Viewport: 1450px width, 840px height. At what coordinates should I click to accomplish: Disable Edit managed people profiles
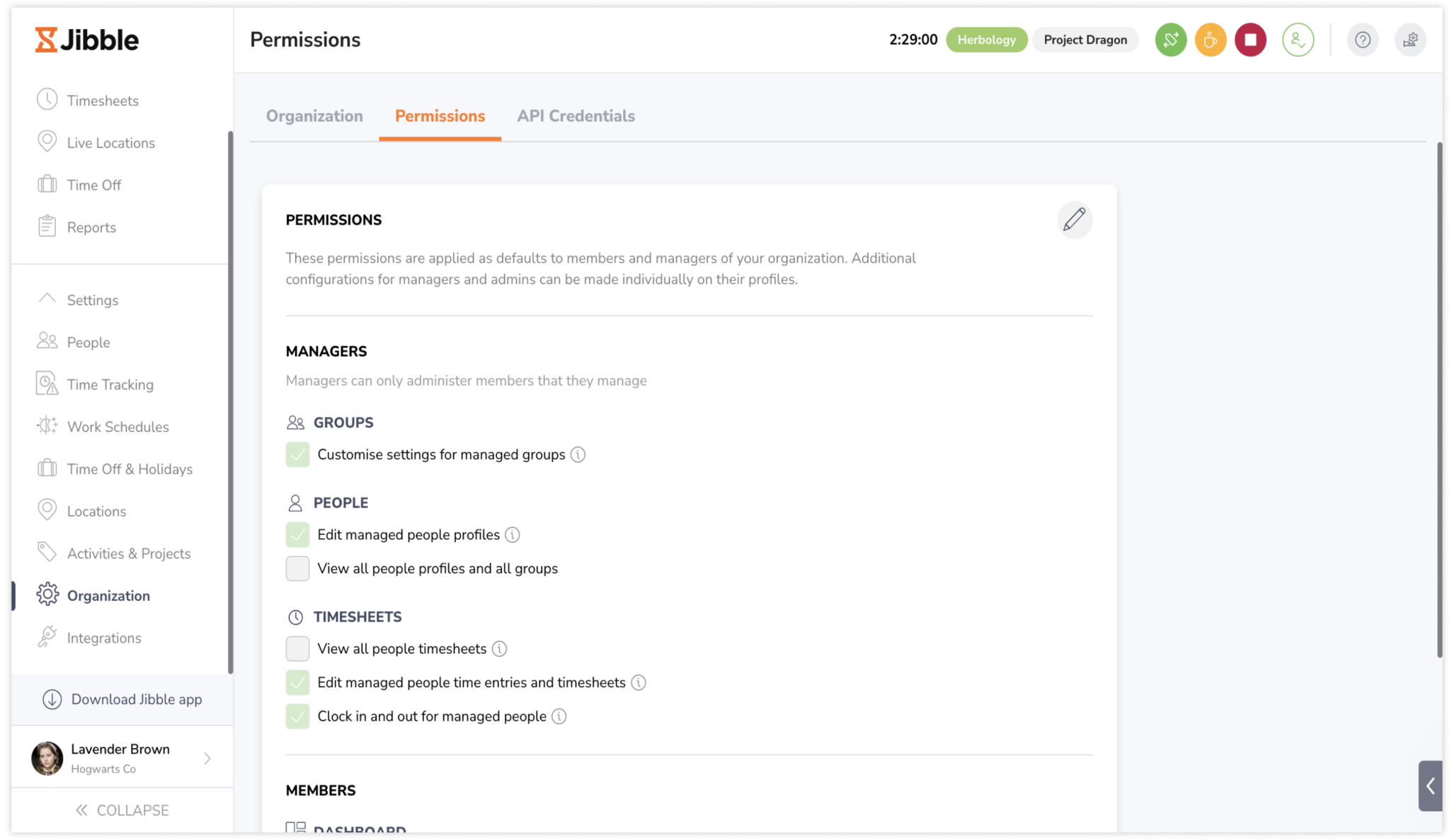point(297,535)
